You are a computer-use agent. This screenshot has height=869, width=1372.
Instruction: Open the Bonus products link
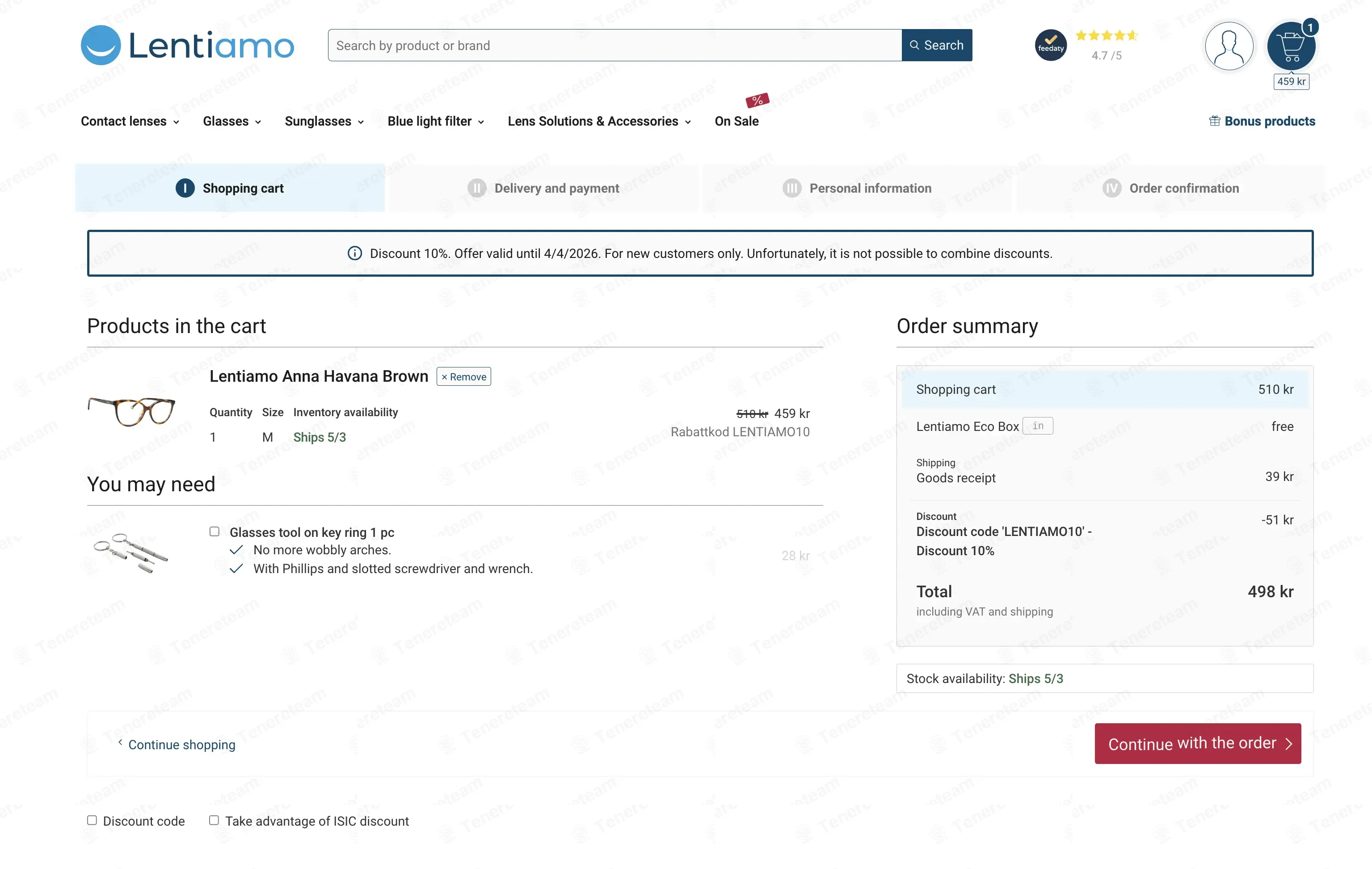point(1262,121)
